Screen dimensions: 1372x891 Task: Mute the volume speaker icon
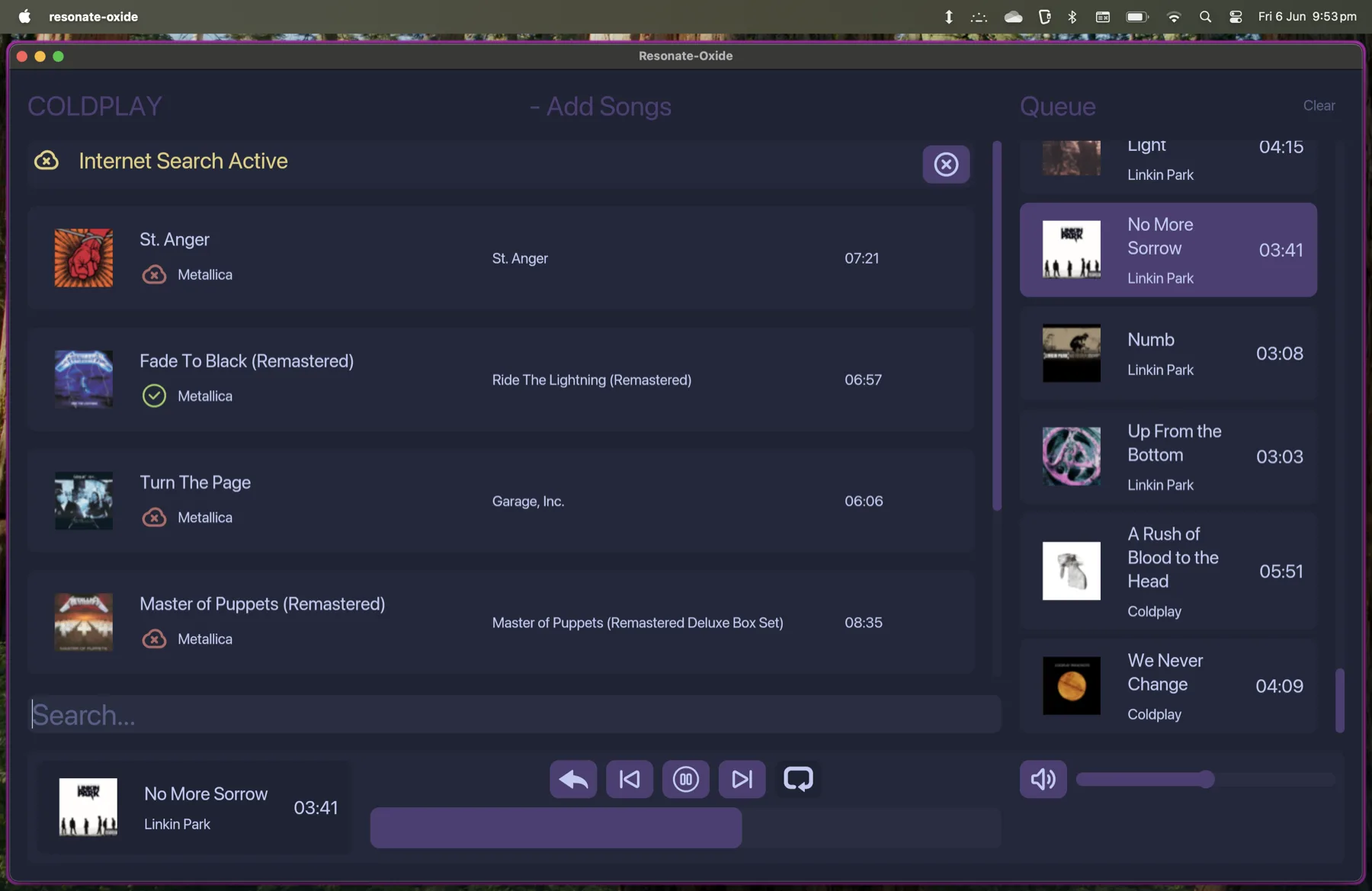[x=1043, y=779]
